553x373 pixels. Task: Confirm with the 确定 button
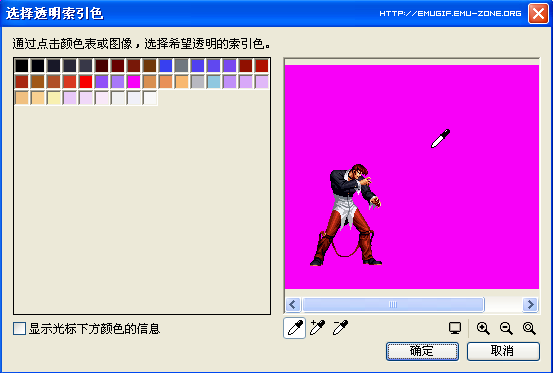point(422,351)
